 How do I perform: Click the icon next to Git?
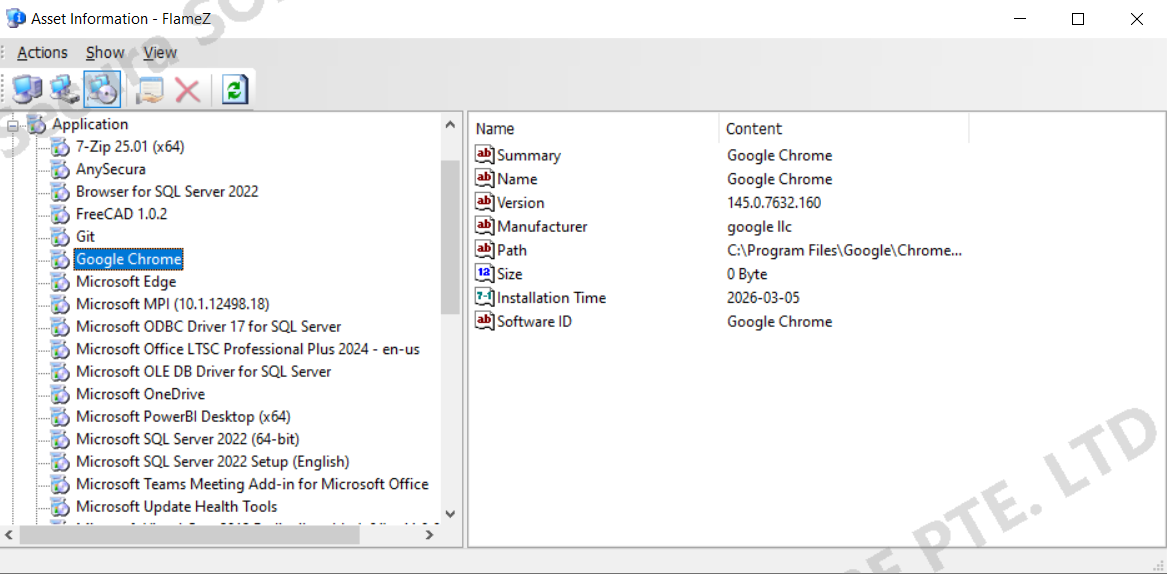[60, 237]
